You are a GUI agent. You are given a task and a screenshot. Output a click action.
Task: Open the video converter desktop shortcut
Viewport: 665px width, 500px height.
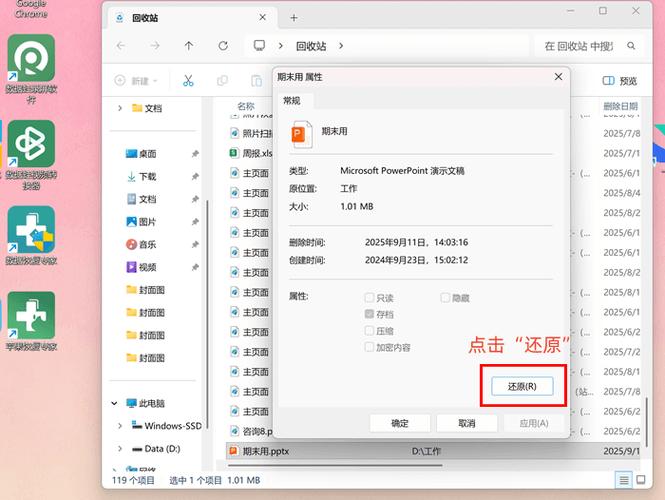click(31, 155)
